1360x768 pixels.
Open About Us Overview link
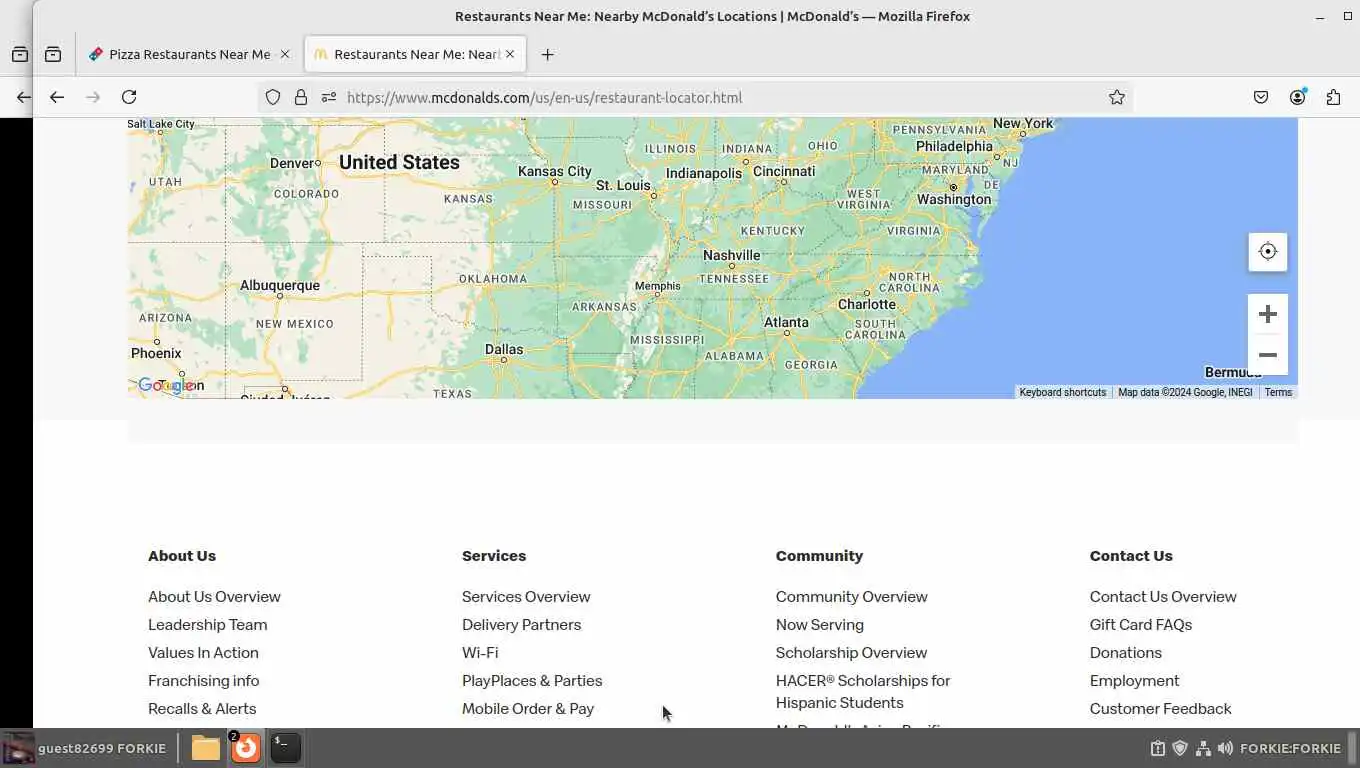[214, 596]
